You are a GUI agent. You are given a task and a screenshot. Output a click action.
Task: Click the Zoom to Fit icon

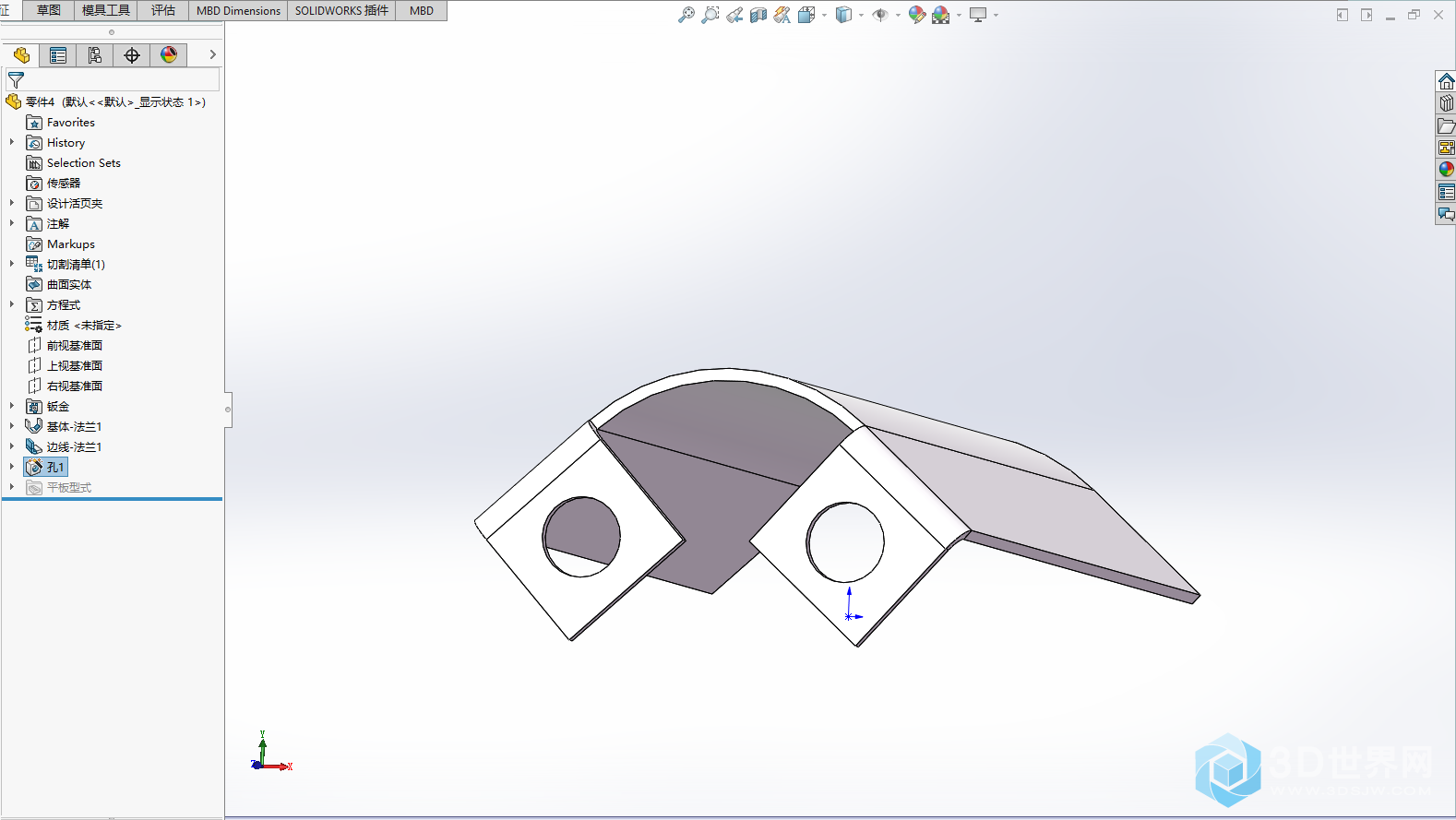click(686, 15)
